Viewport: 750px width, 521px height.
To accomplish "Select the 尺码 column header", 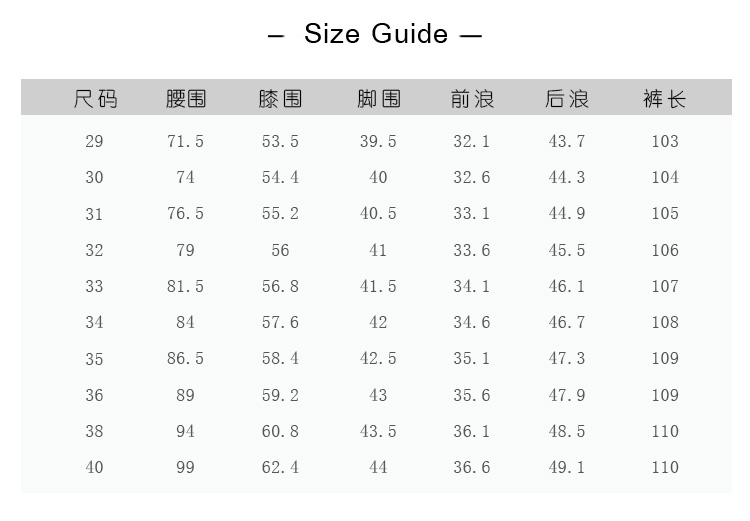I will (x=95, y=99).
